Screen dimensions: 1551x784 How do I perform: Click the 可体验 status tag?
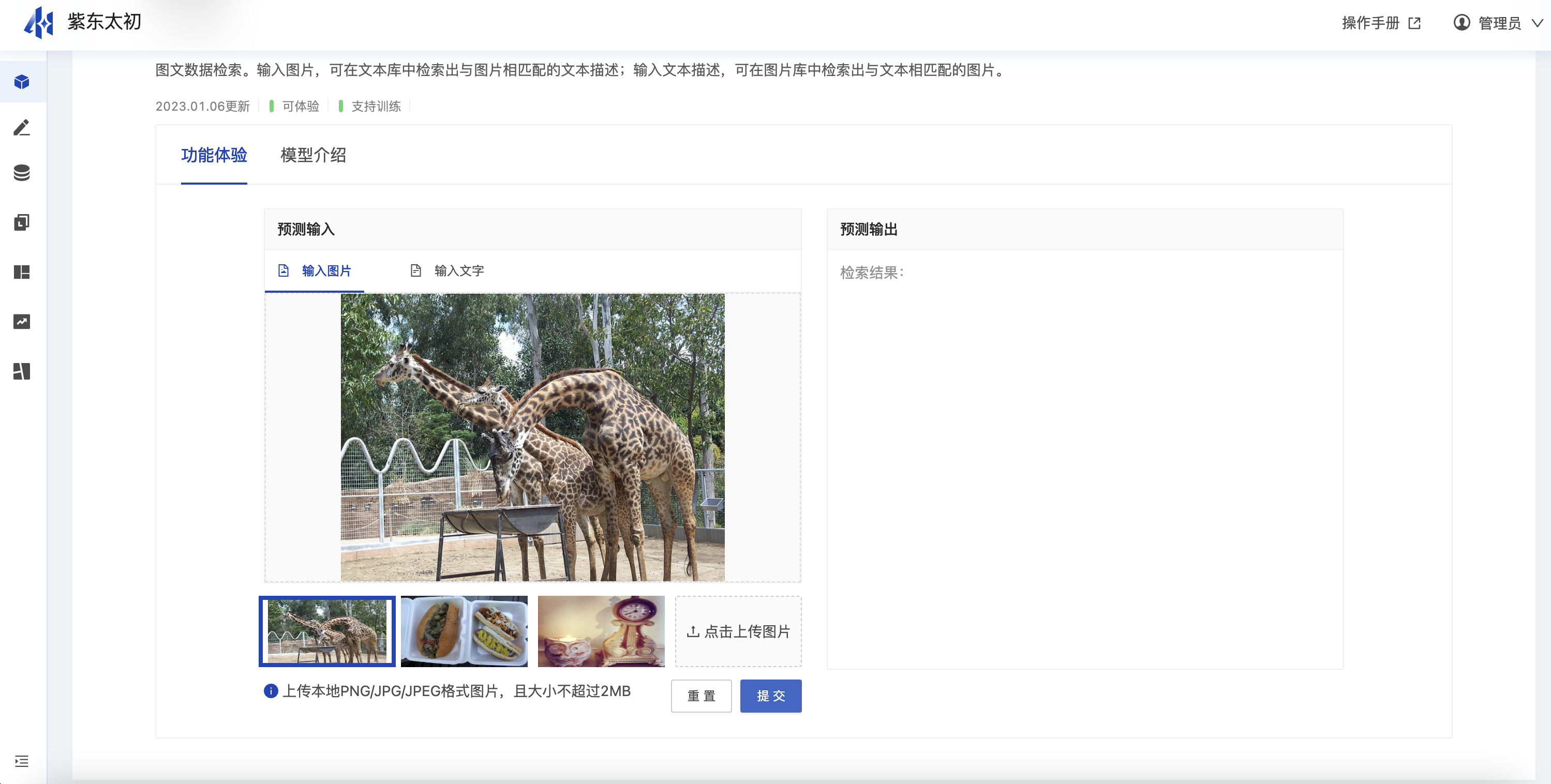tap(301, 106)
